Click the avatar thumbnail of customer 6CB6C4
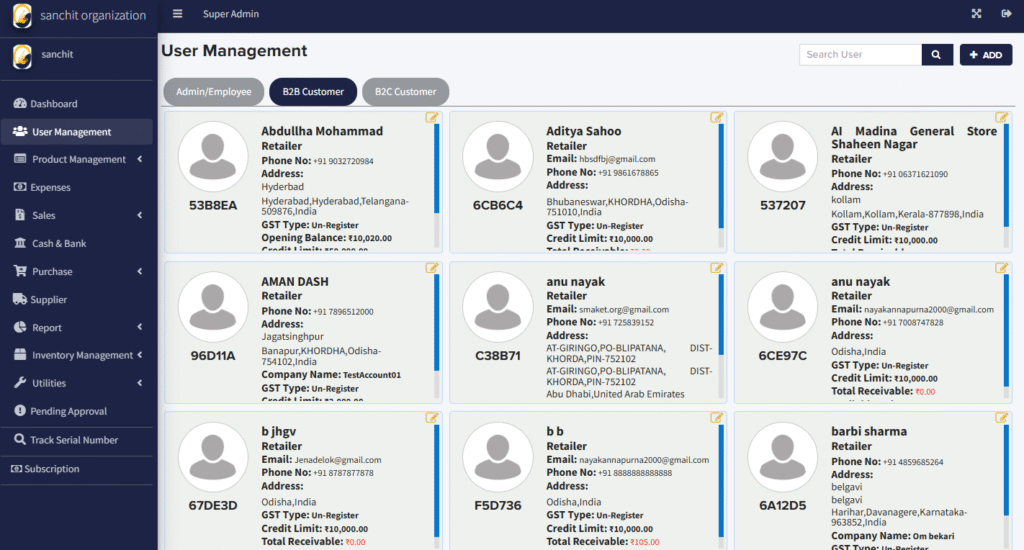 [498, 157]
